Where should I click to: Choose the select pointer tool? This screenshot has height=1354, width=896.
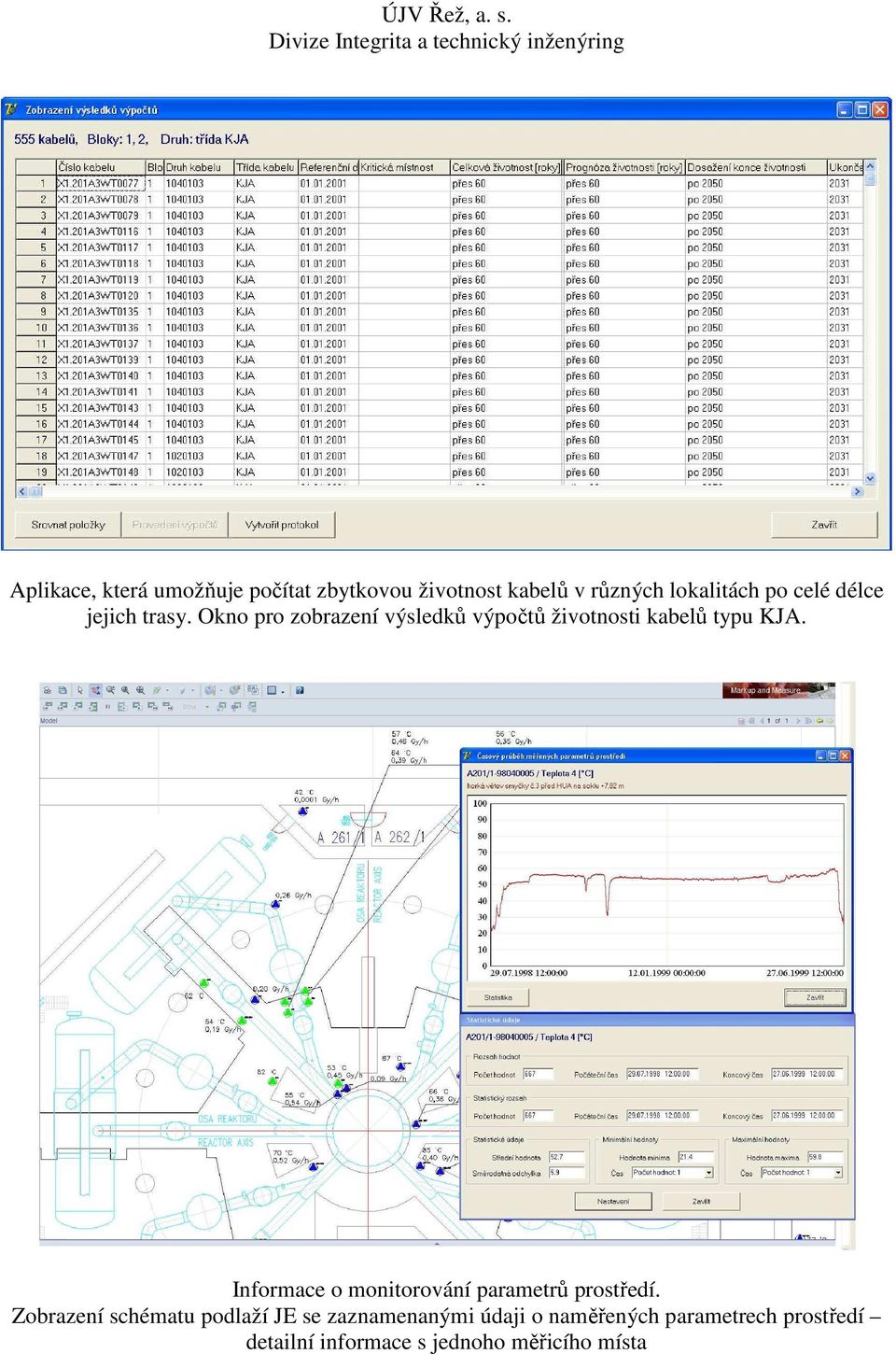(x=80, y=691)
